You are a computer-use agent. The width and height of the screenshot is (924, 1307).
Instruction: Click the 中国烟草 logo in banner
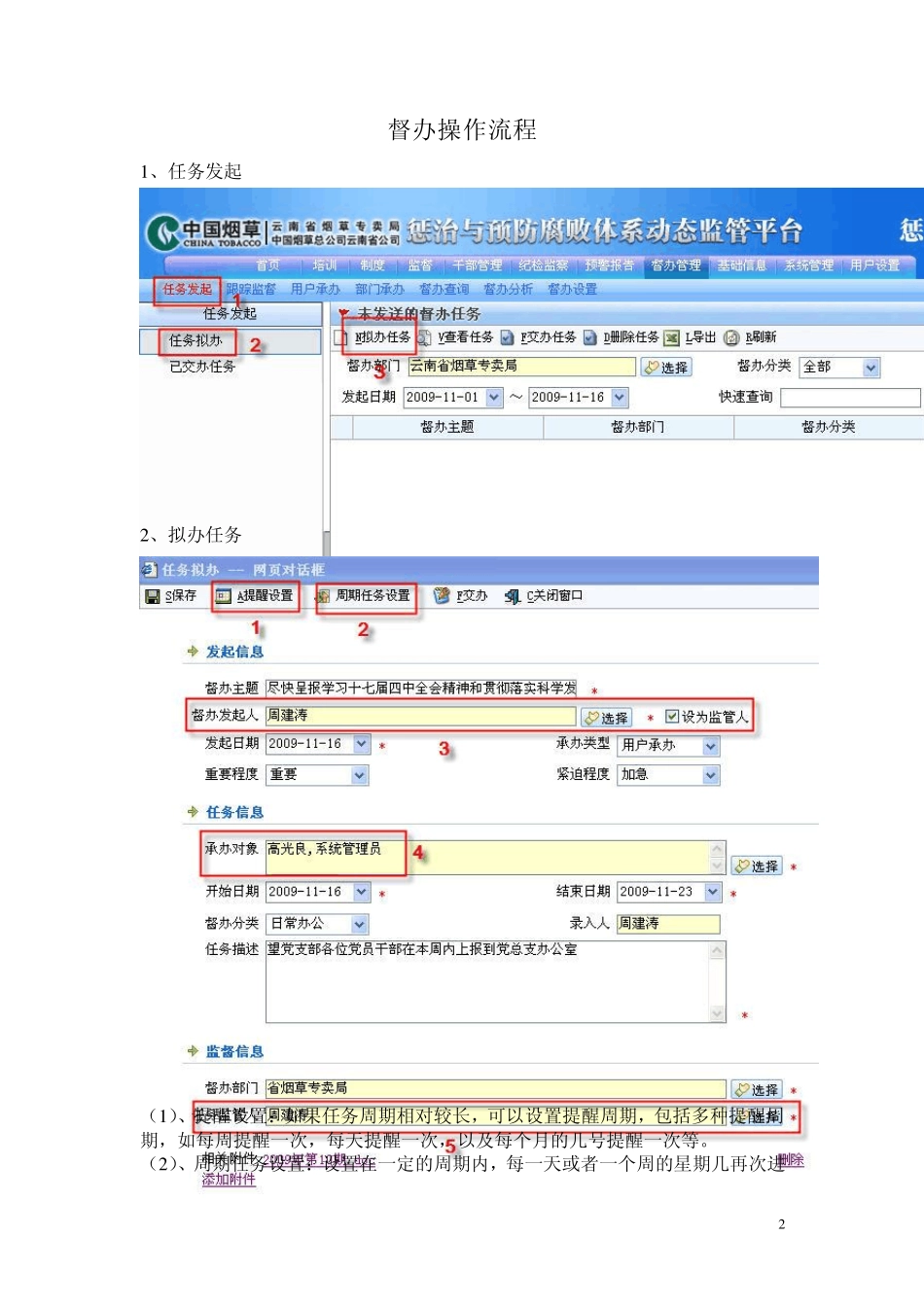click(203, 232)
